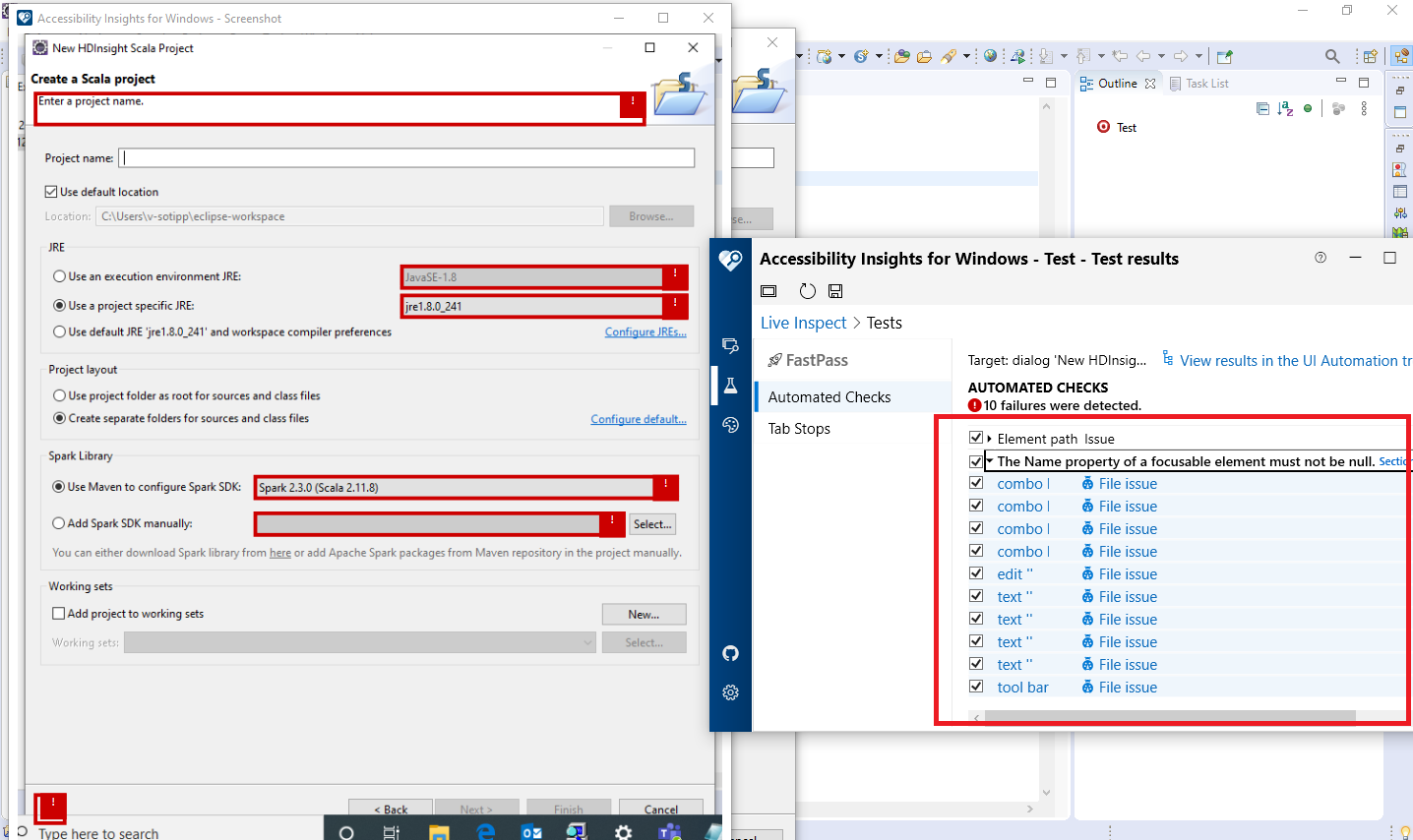Image resolution: width=1413 pixels, height=840 pixels.
Task: Open the GitHub icon in Accessibility Insights sidebar
Action: click(x=730, y=653)
